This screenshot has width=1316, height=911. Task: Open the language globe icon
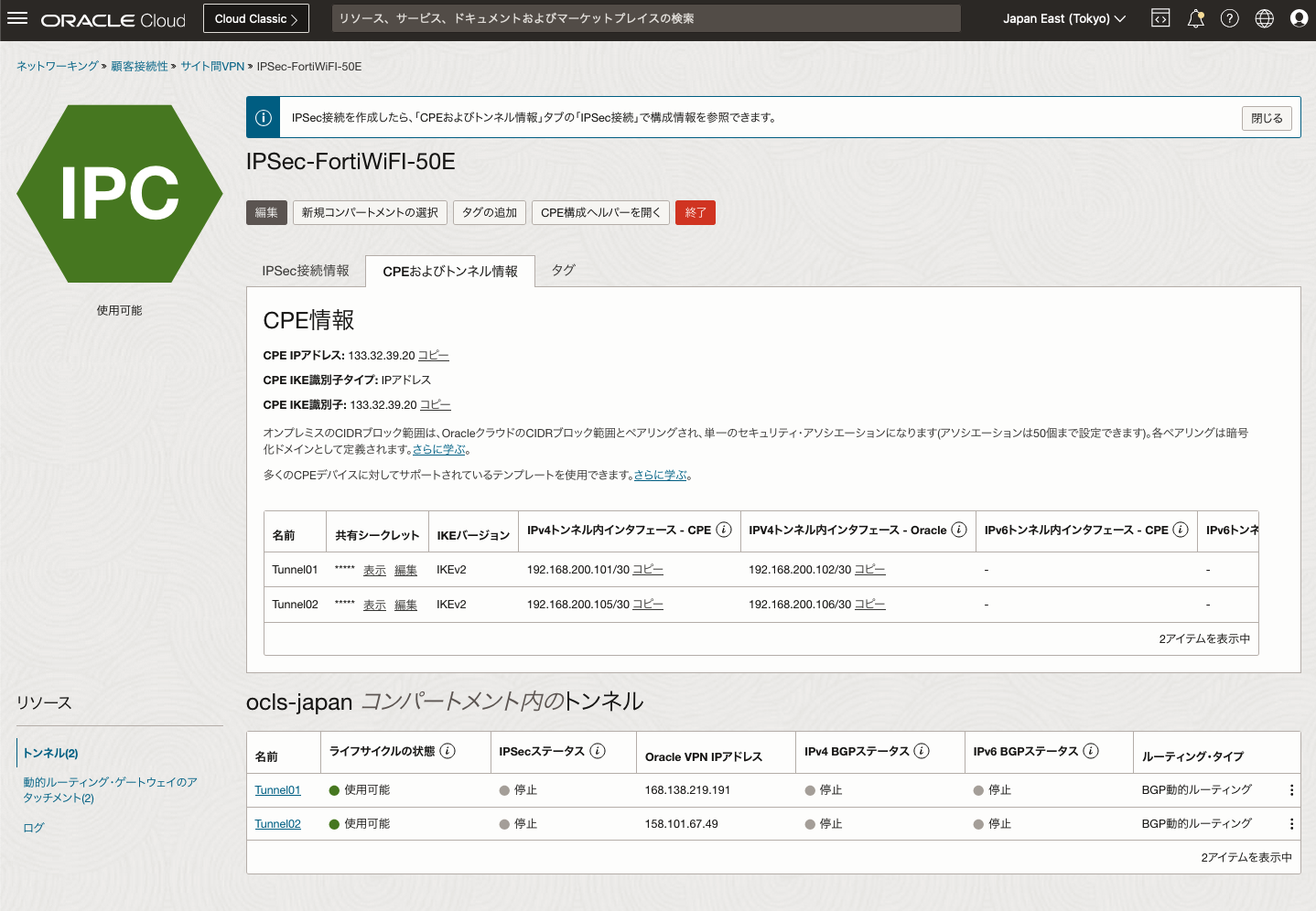point(1265,18)
